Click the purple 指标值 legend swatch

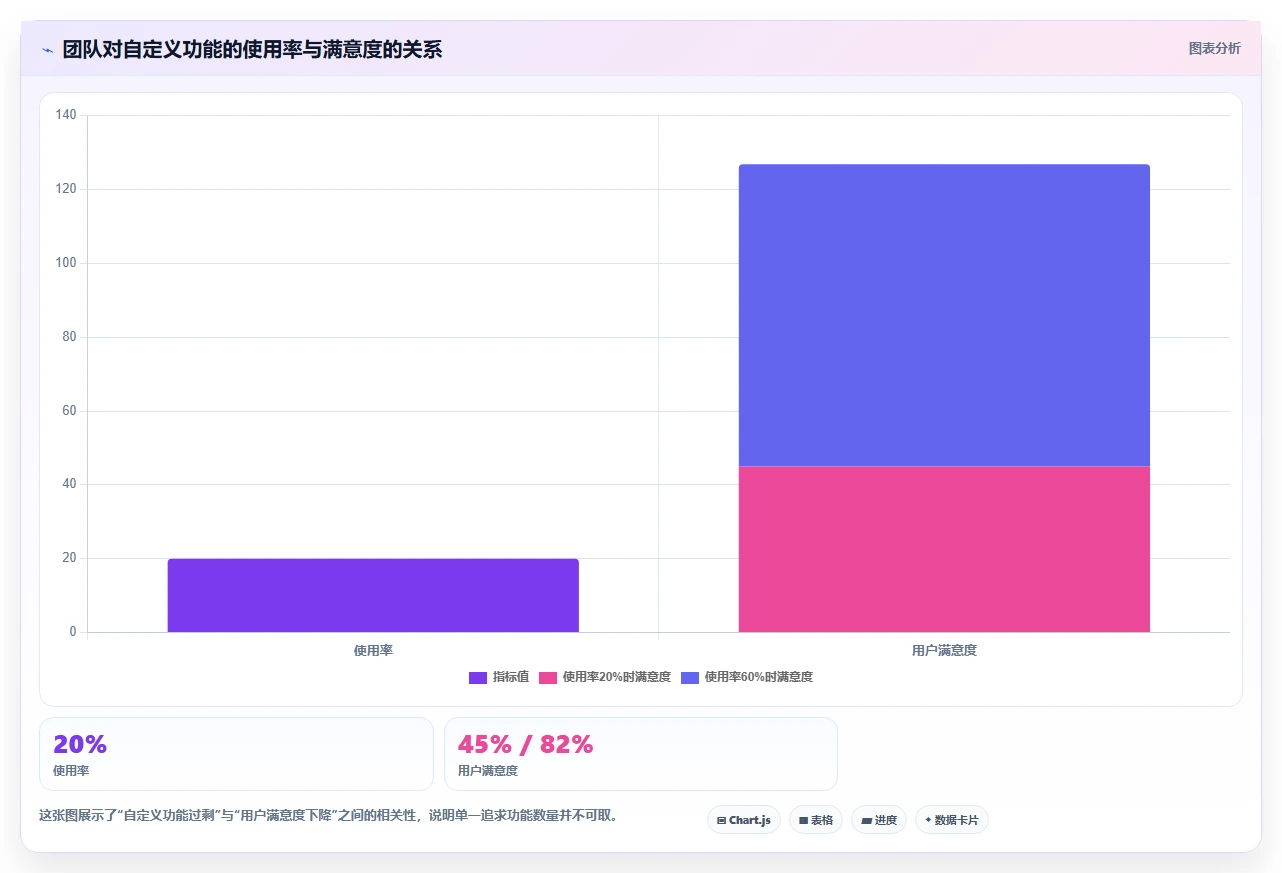(x=478, y=678)
